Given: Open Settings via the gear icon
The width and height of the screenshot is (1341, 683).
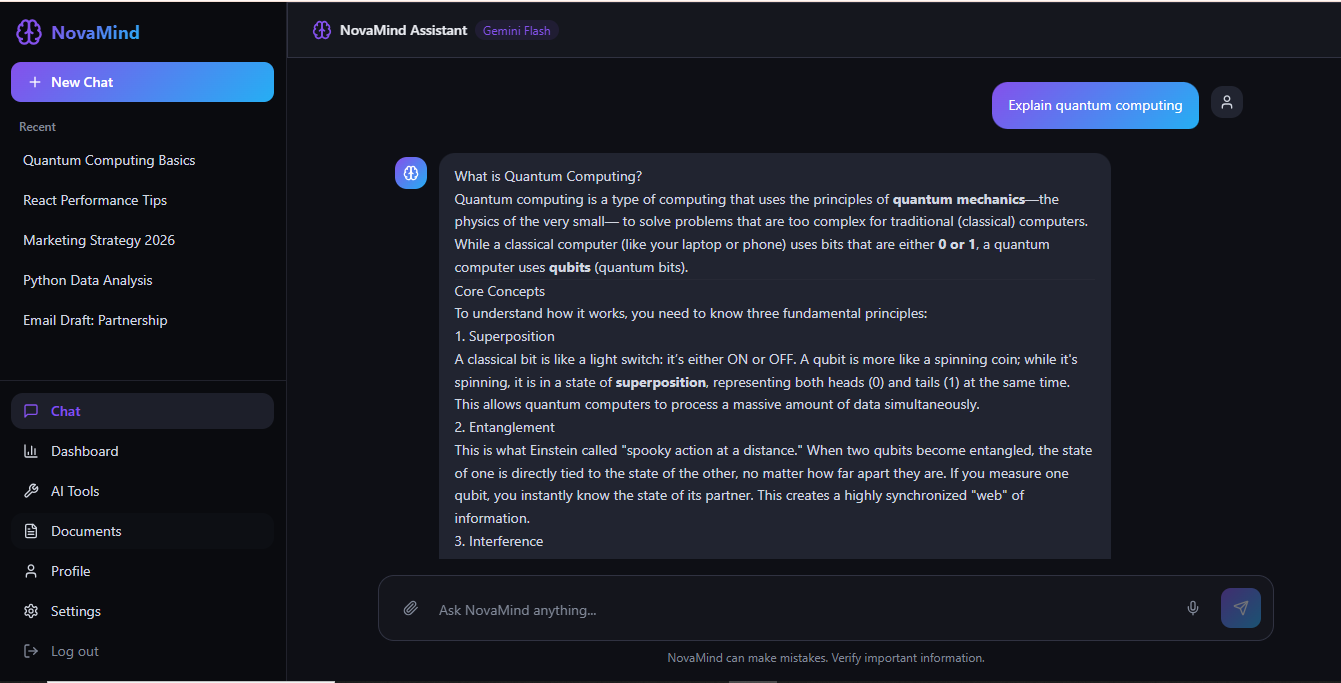Looking at the screenshot, I should (x=31, y=611).
